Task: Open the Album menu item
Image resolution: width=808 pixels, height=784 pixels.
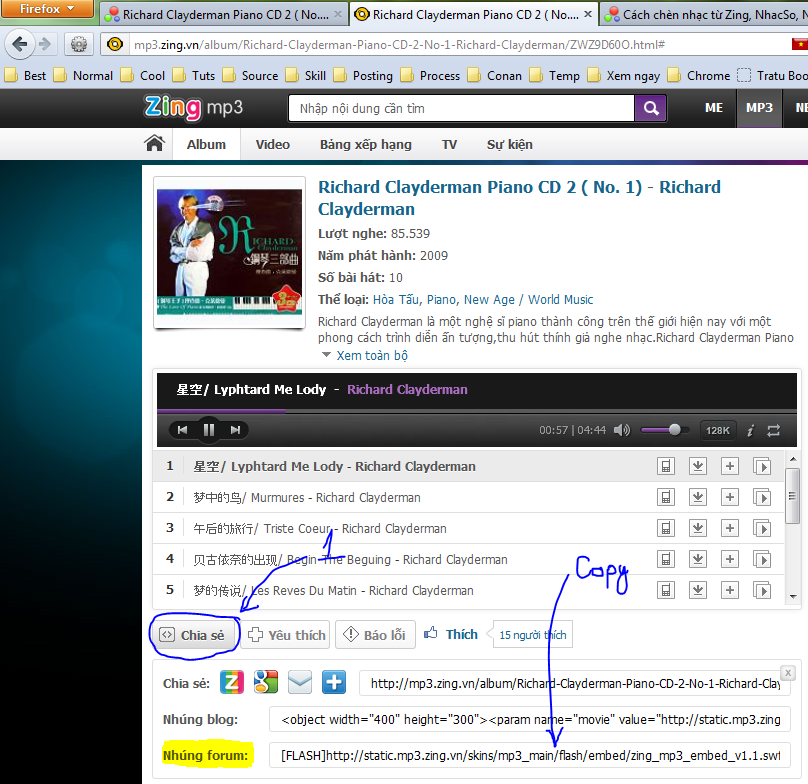Action: [206, 144]
